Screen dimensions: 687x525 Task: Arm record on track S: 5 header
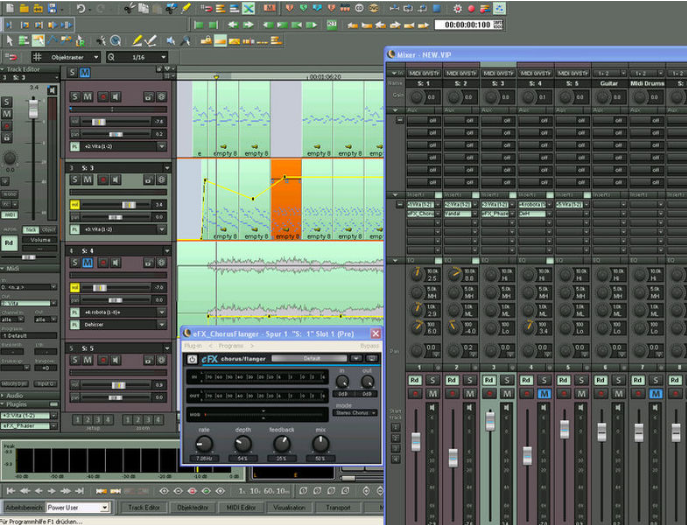point(103,360)
